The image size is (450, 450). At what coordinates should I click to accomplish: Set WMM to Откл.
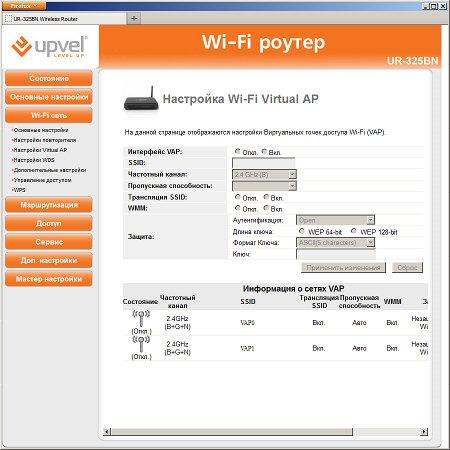237,208
